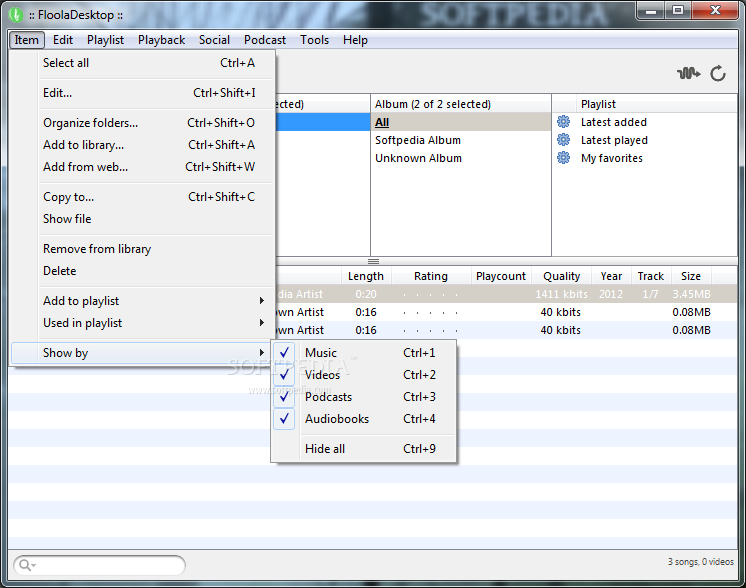Choose Add from web... entry

click(x=143, y=167)
